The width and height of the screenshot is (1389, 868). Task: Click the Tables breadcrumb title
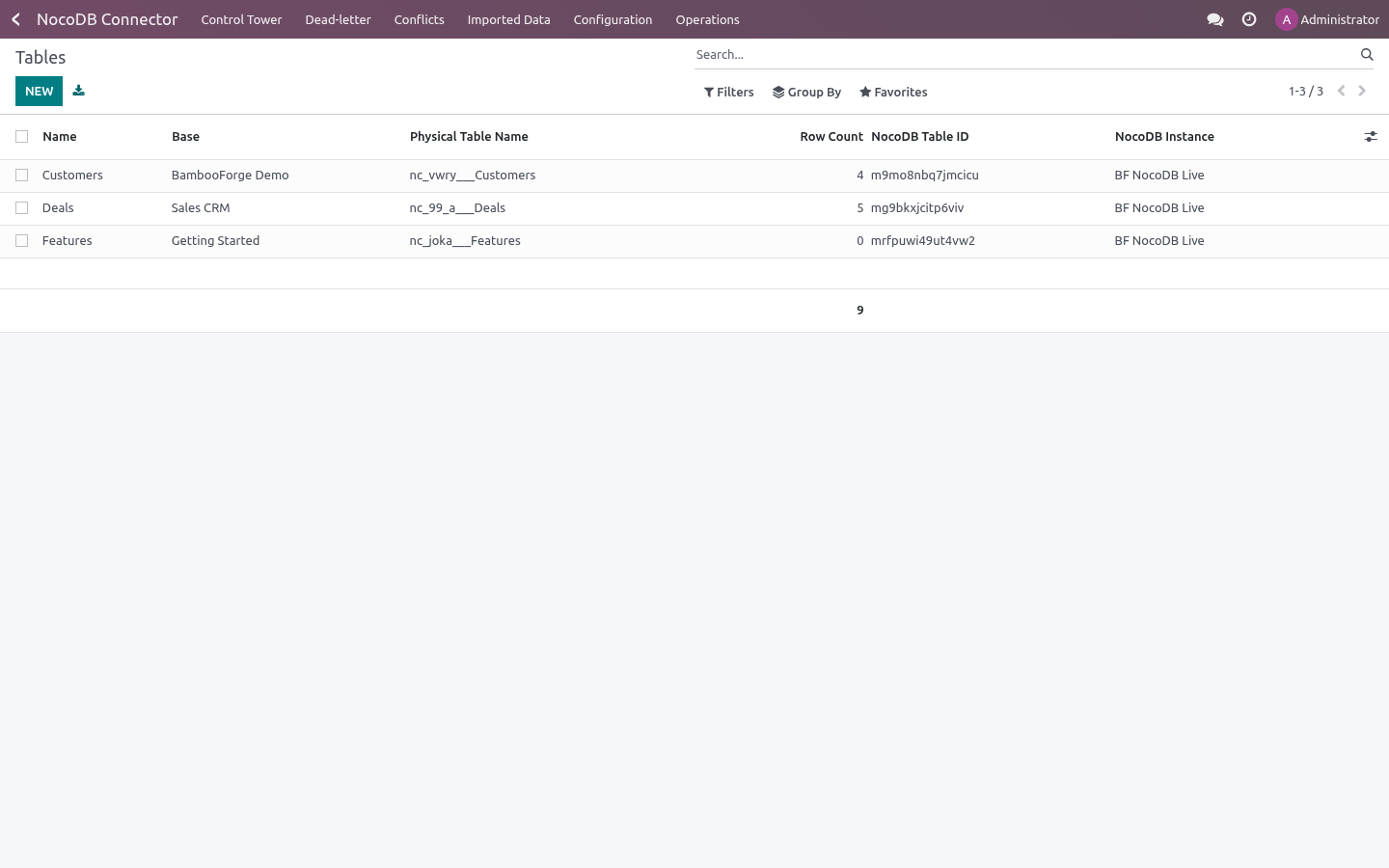(41, 58)
